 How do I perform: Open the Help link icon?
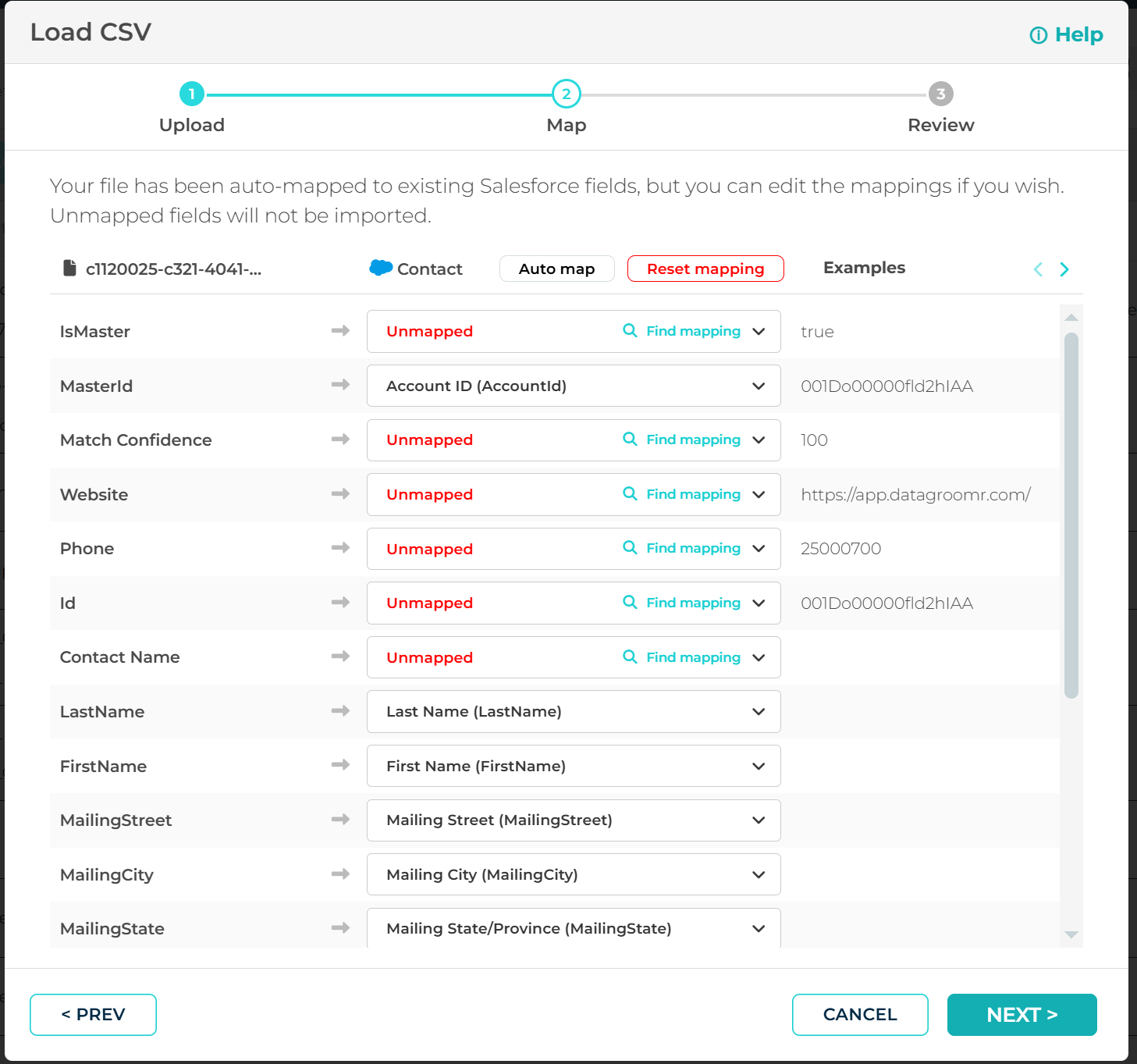coord(1038,35)
